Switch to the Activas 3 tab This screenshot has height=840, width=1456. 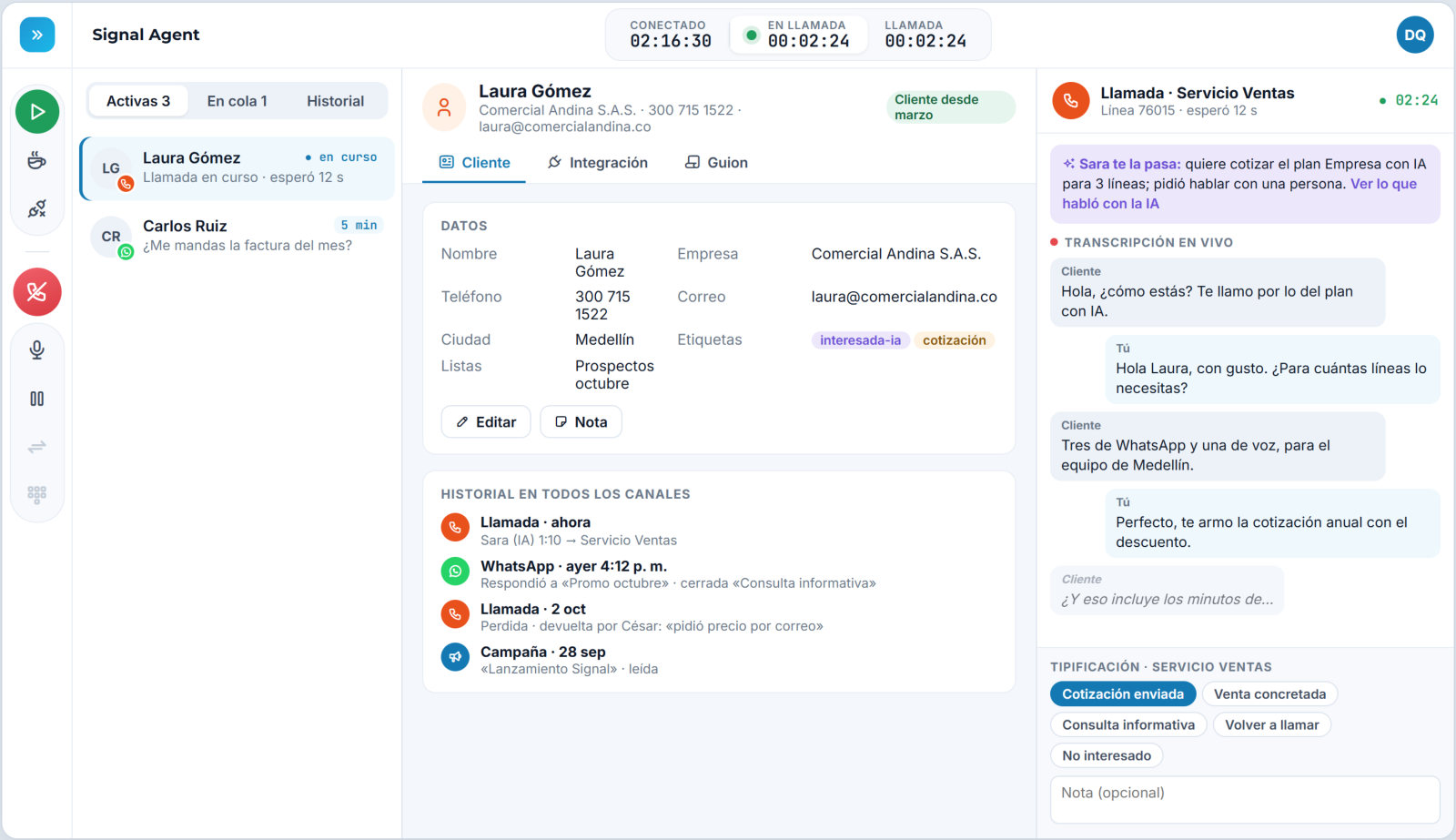138,101
